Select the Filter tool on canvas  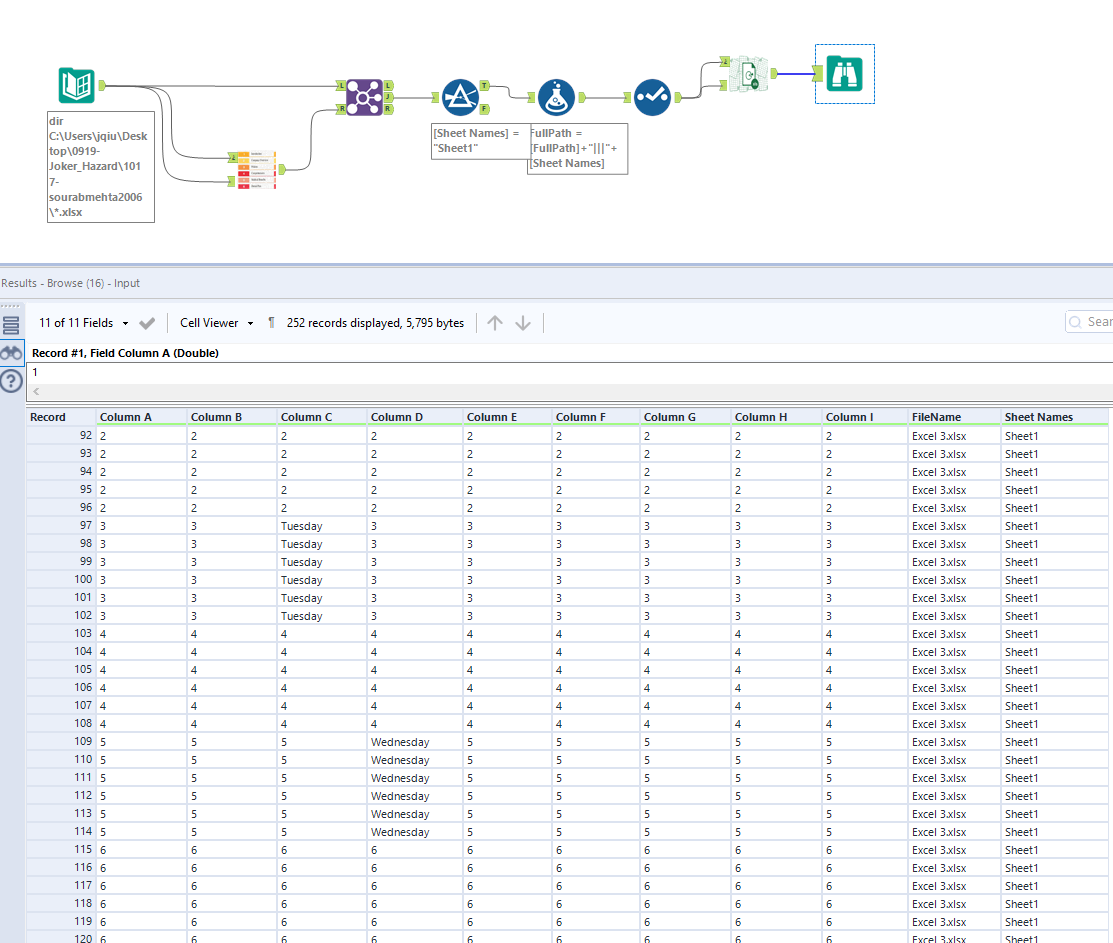click(460, 97)
